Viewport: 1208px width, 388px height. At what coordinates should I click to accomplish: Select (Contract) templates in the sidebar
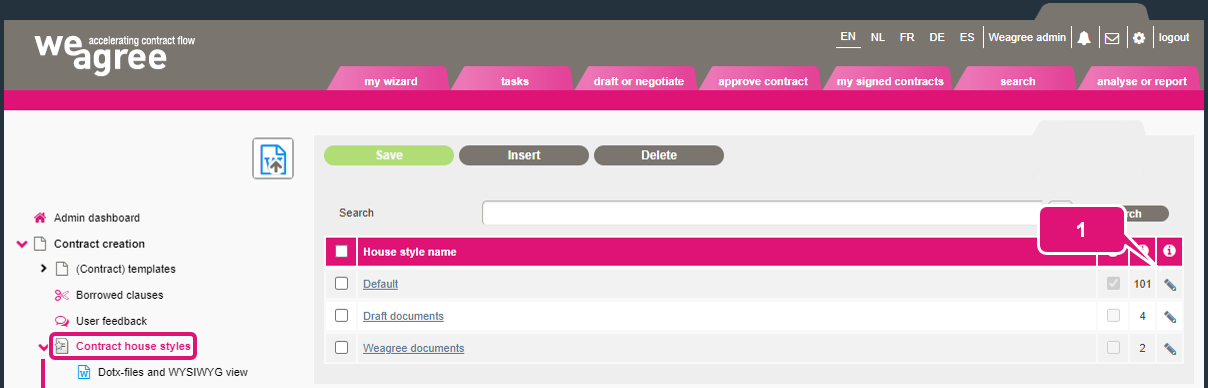[126, 269]
